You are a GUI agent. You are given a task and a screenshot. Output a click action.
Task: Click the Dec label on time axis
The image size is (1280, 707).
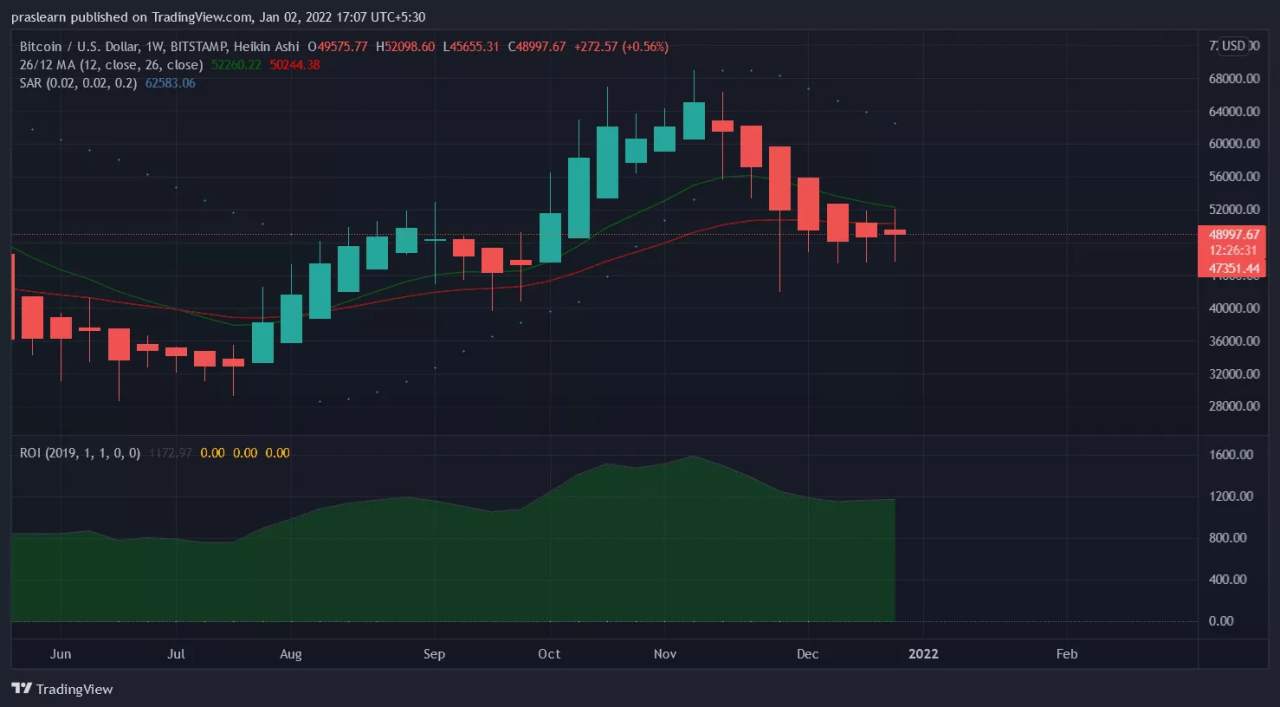[808, 654]
